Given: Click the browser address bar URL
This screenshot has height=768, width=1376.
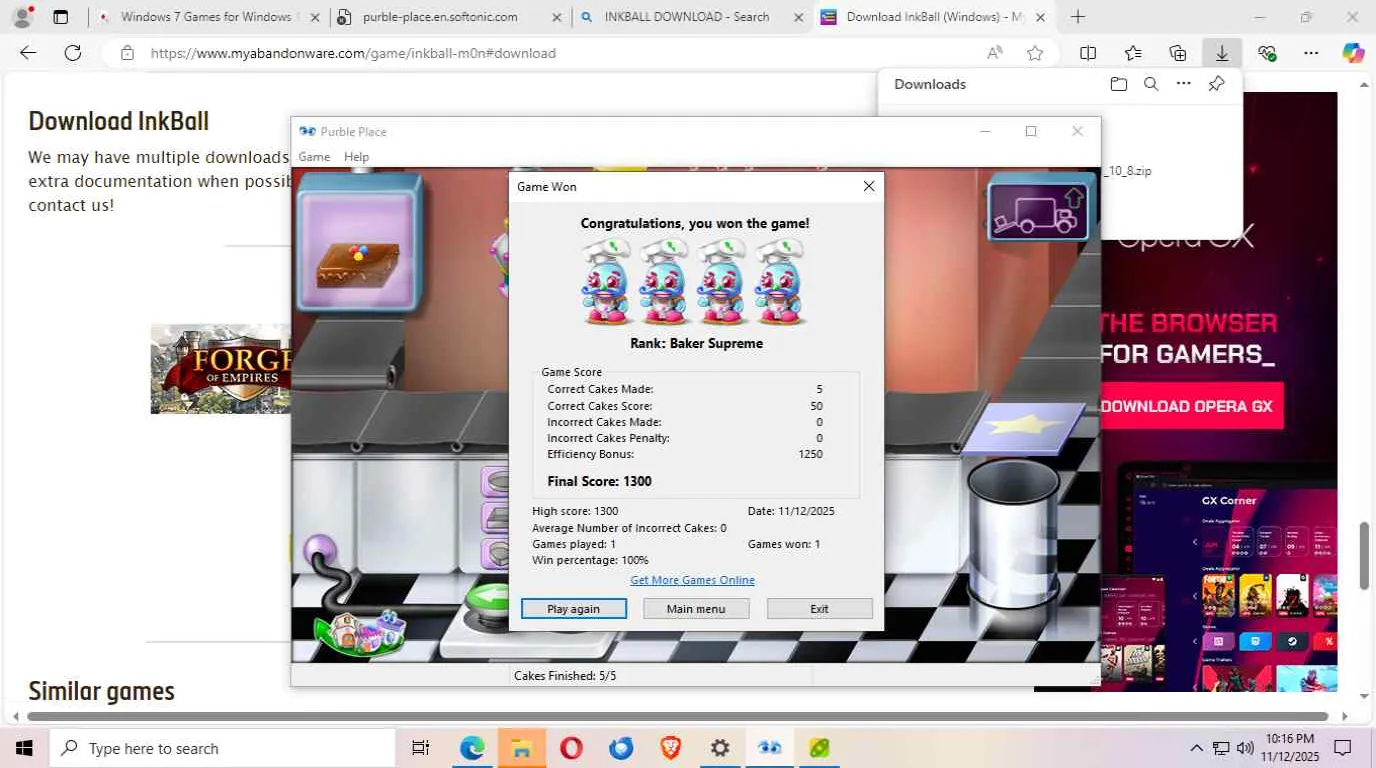Looking at the screenshot, I should (353, 53).
